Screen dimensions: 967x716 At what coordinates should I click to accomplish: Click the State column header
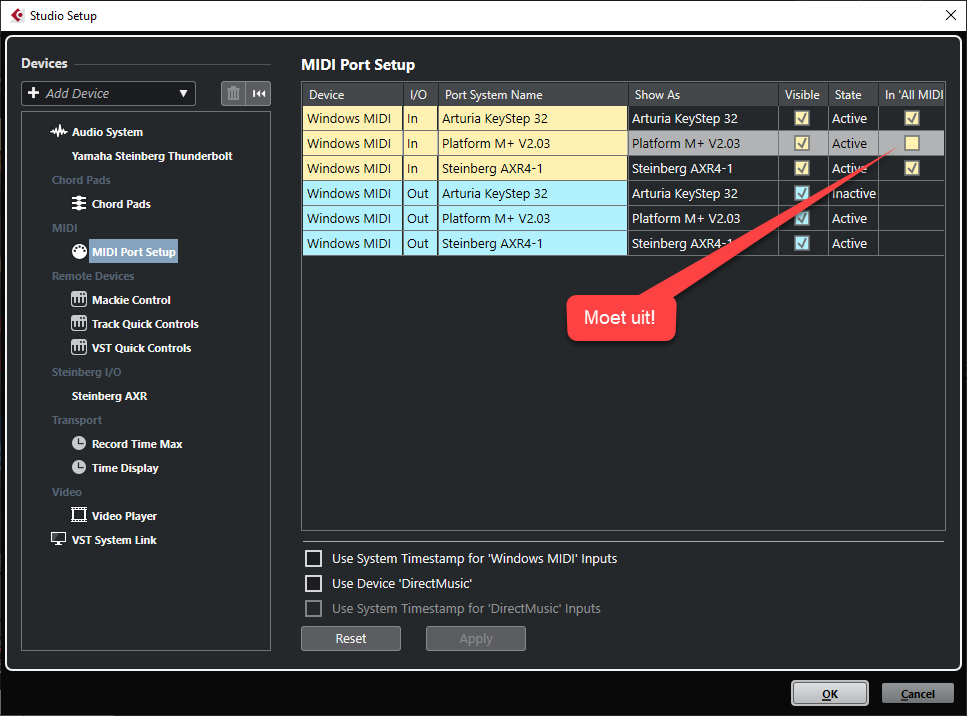853,94
